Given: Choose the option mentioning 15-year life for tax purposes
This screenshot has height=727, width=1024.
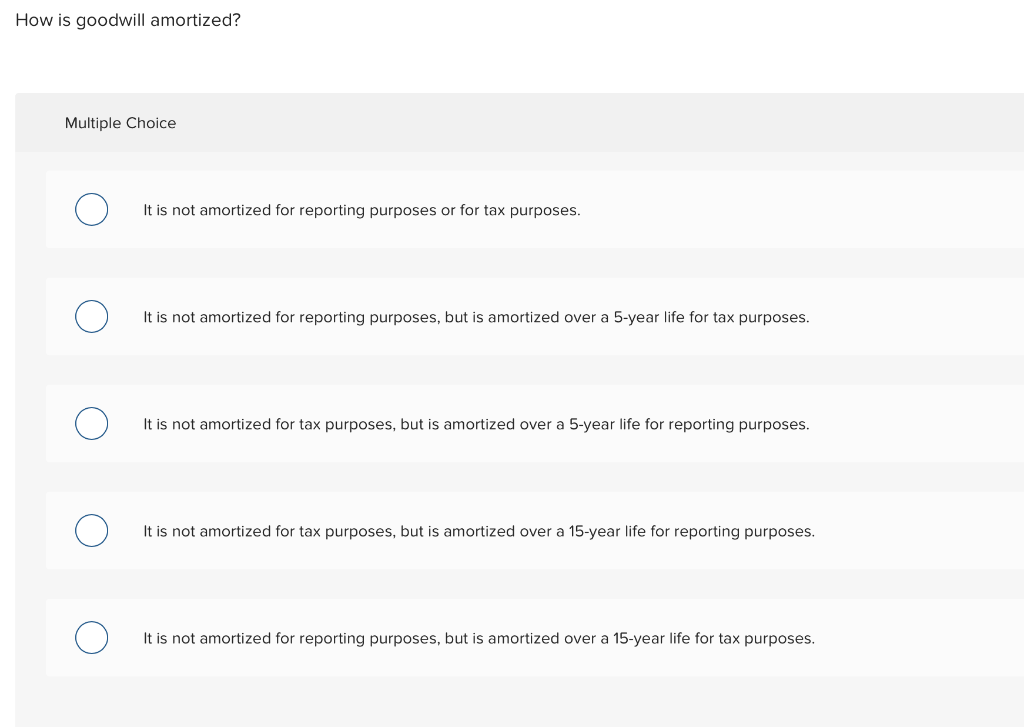Looking at the screenshot, I should 478,638.
